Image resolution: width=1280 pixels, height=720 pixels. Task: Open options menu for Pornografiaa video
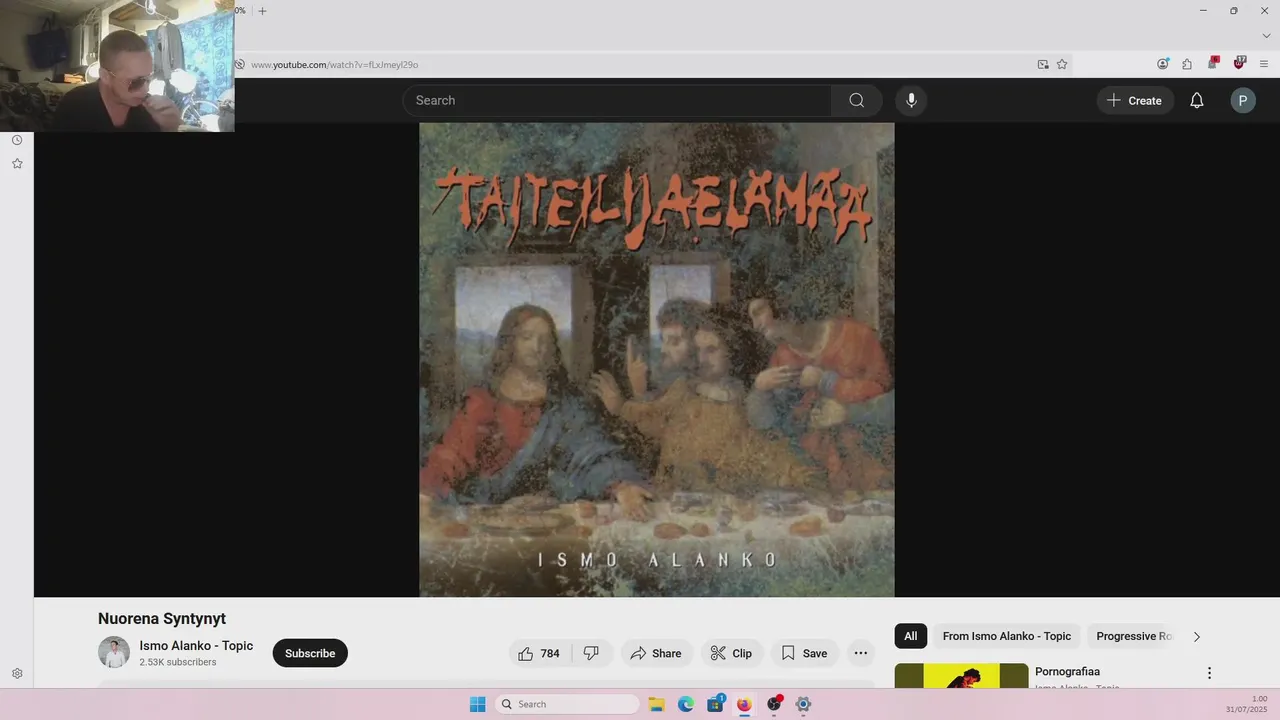(1209, 673)
